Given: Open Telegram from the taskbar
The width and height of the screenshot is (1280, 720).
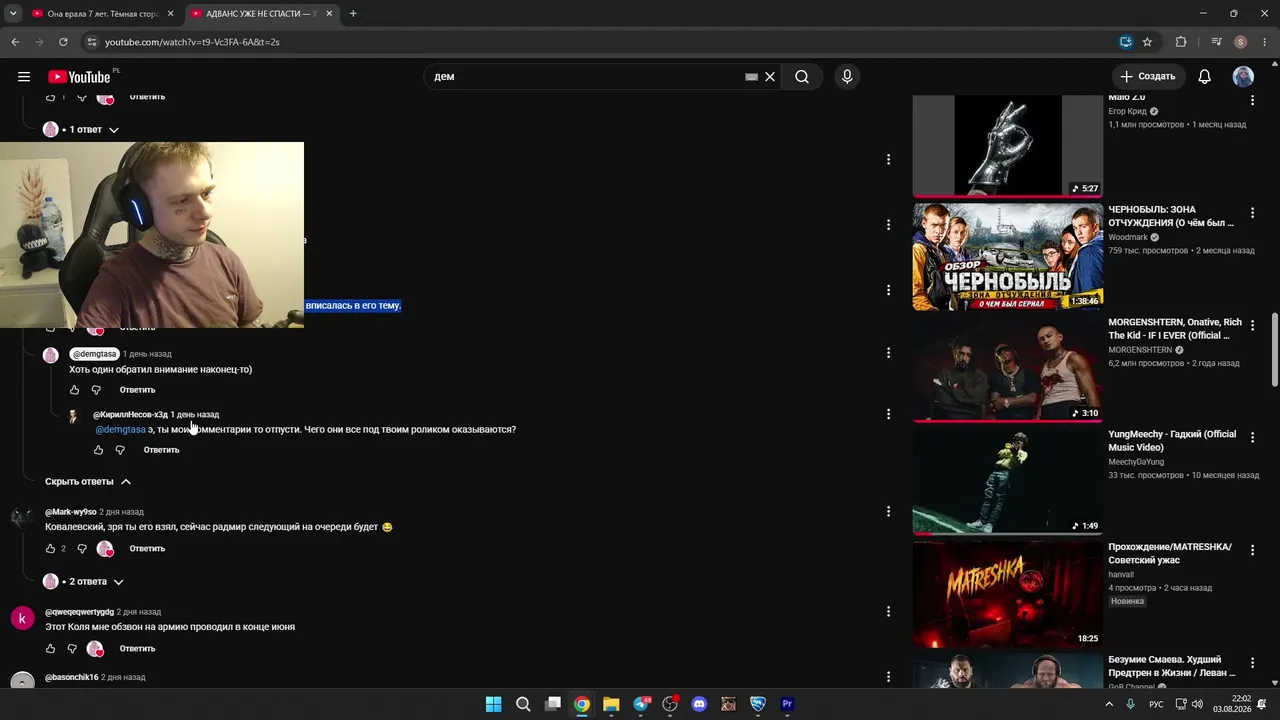Looking at the screenshot, I should [641, 704].
